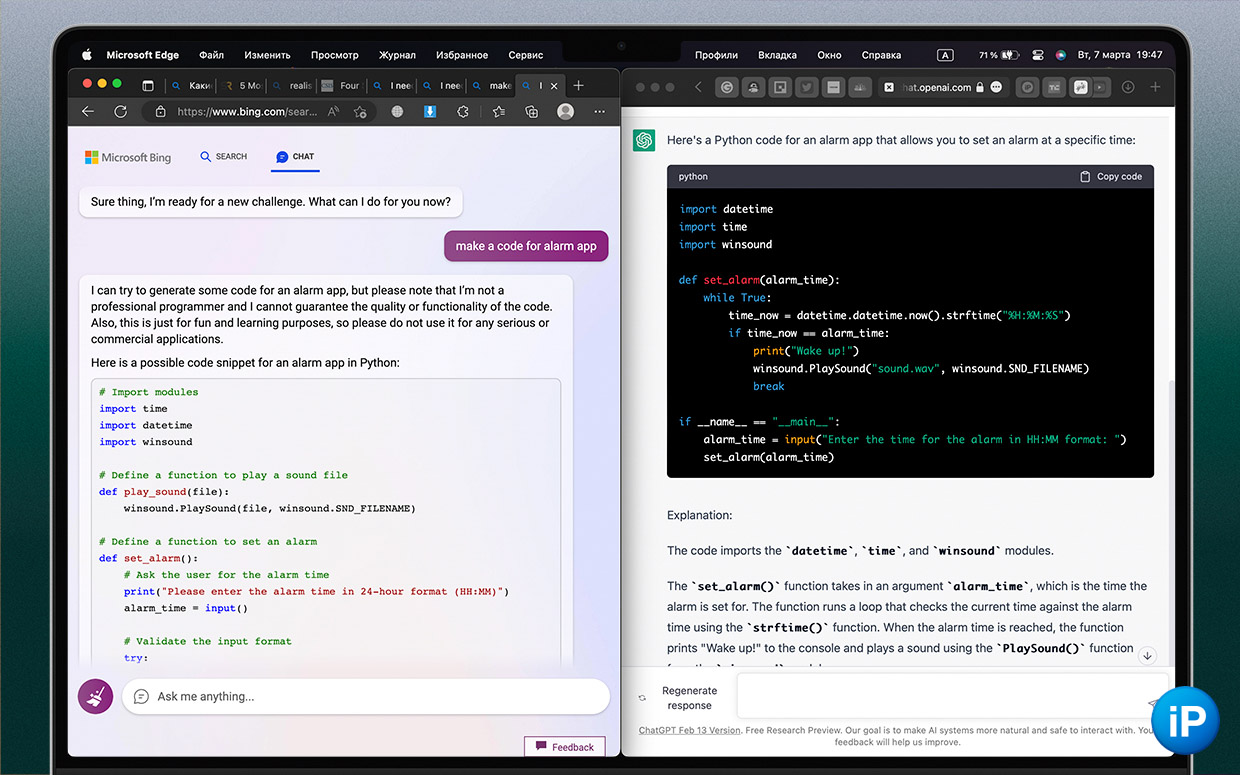Open the Файл menu
This screenshot has width=1240, height=775.
(211, 55)
